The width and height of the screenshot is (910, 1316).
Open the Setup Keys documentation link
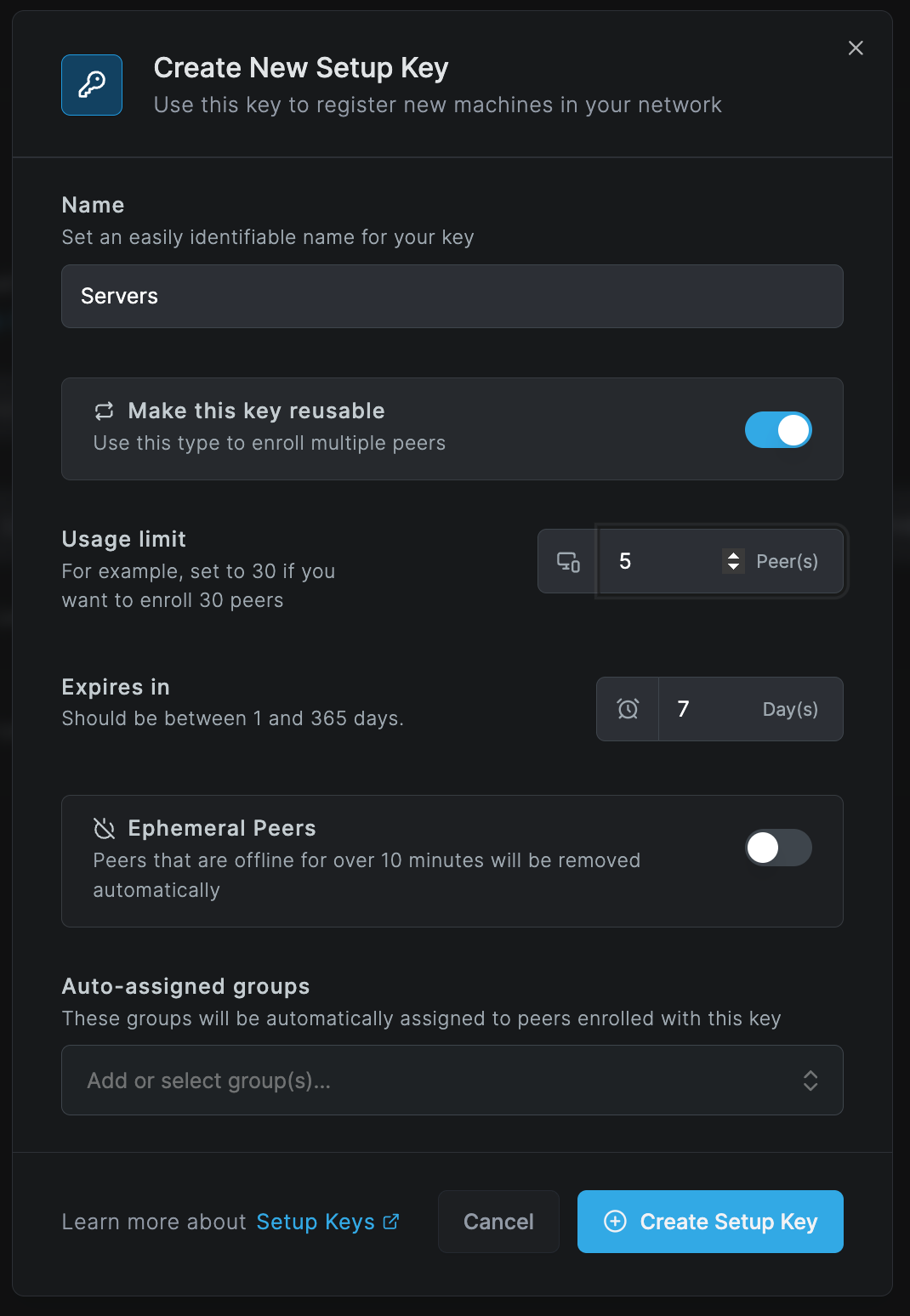click(x=316, y=1222)
